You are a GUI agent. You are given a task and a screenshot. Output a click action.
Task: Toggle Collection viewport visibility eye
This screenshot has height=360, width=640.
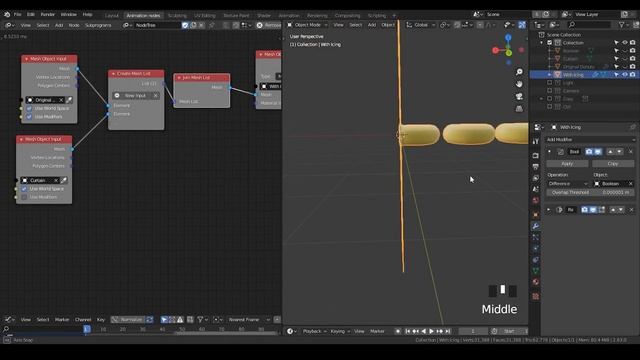(624, 43)
